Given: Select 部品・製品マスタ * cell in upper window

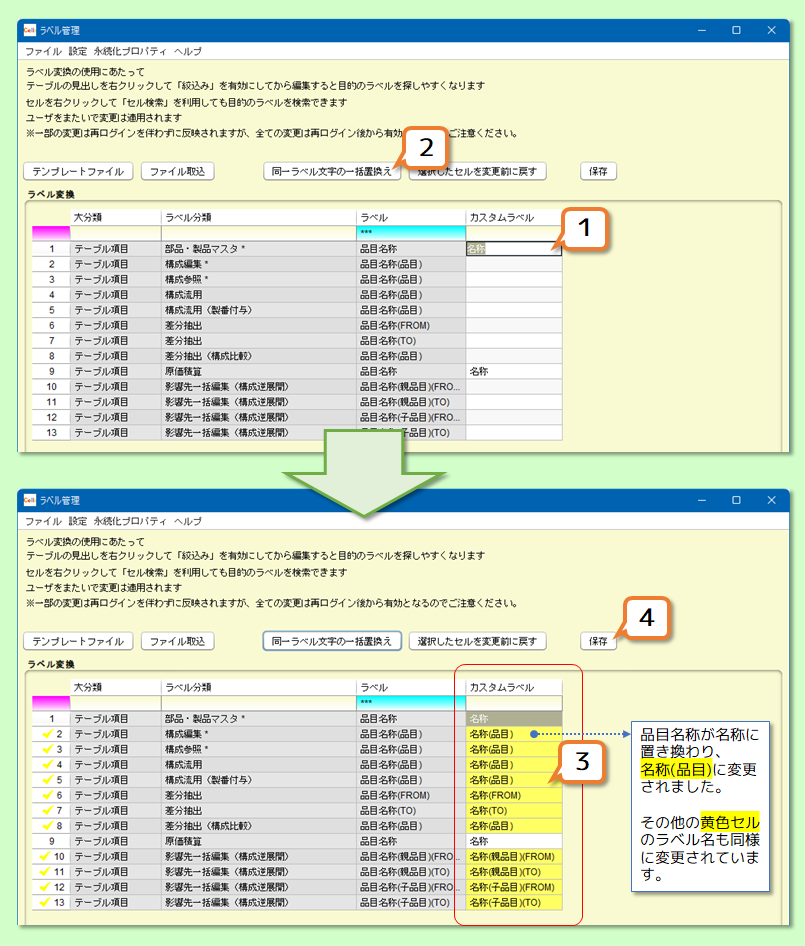Looking at the screenshot, I should coord(258,249).
